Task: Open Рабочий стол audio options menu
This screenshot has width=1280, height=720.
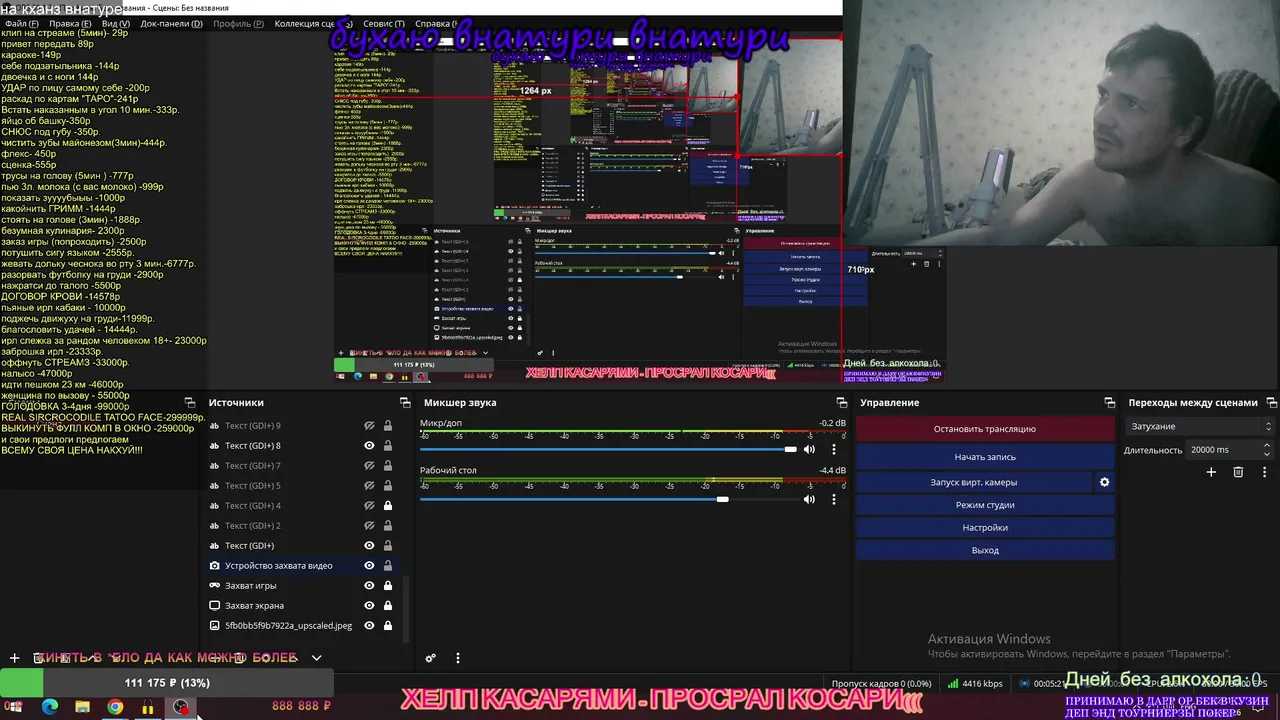Action: 834,499
